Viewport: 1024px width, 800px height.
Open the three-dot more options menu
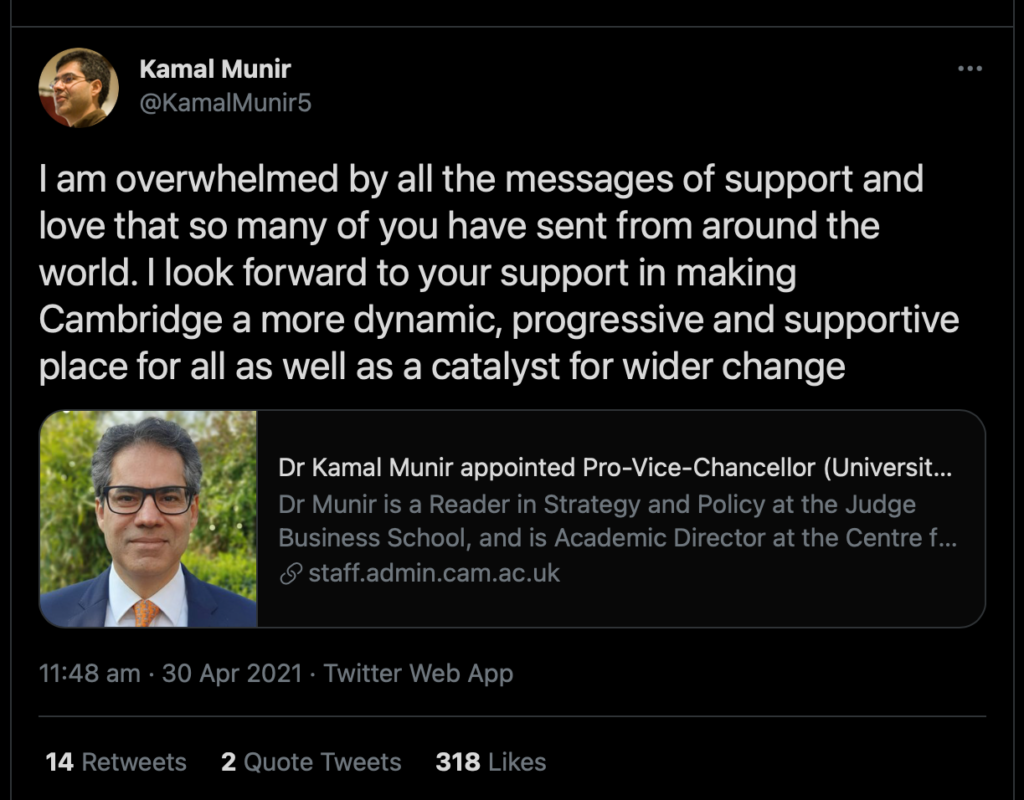coord(970,69)
